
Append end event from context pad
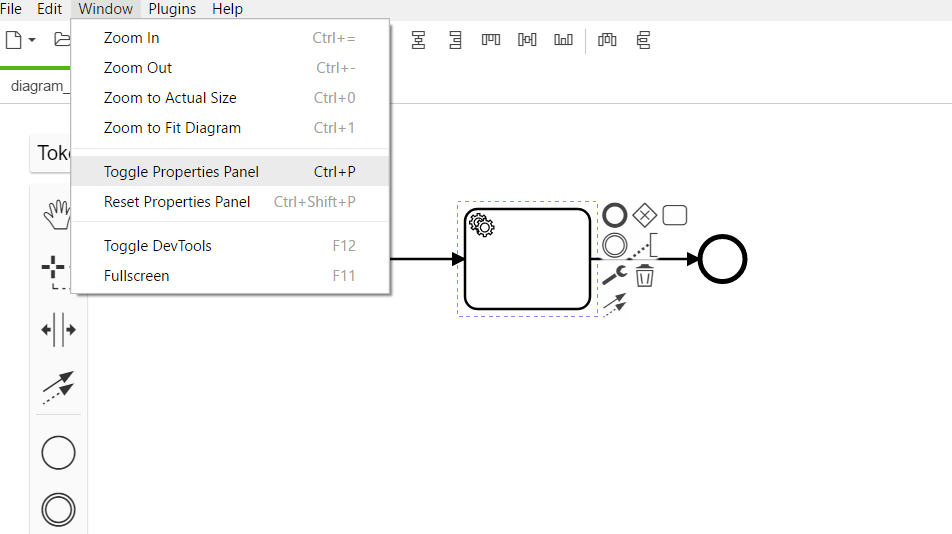pyautogui.click(x=614, y=215)
